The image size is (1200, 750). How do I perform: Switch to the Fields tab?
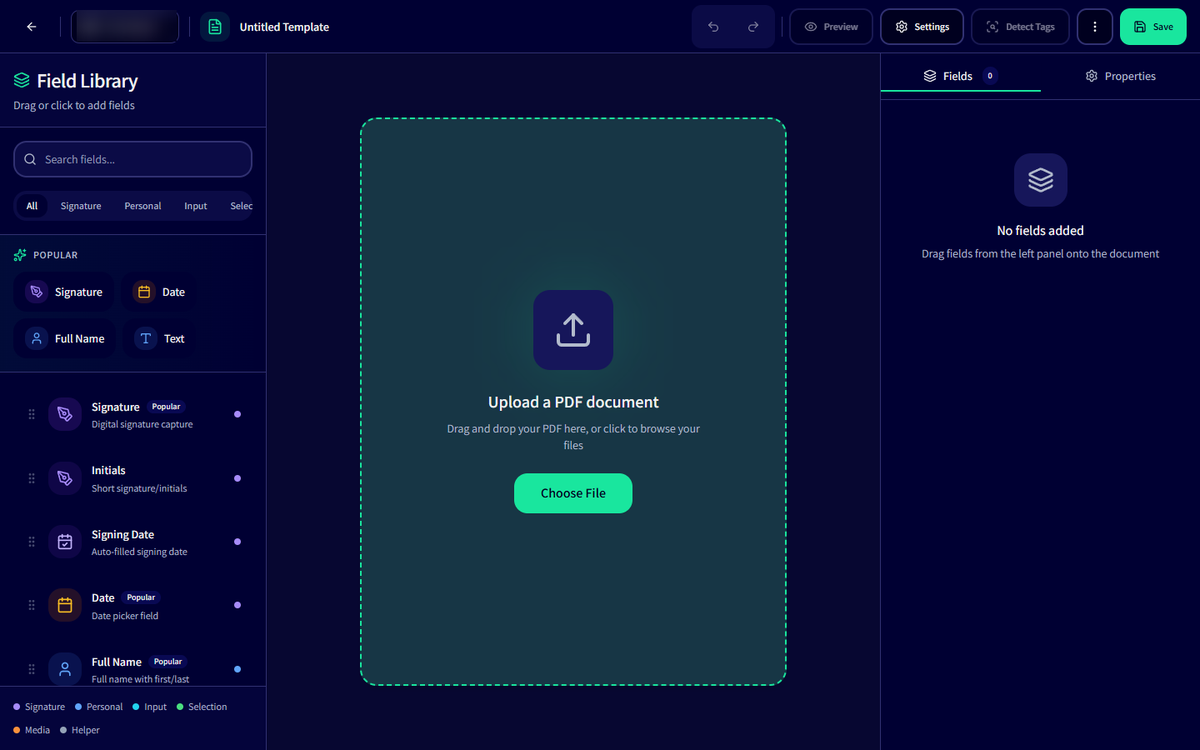[960, 76]
